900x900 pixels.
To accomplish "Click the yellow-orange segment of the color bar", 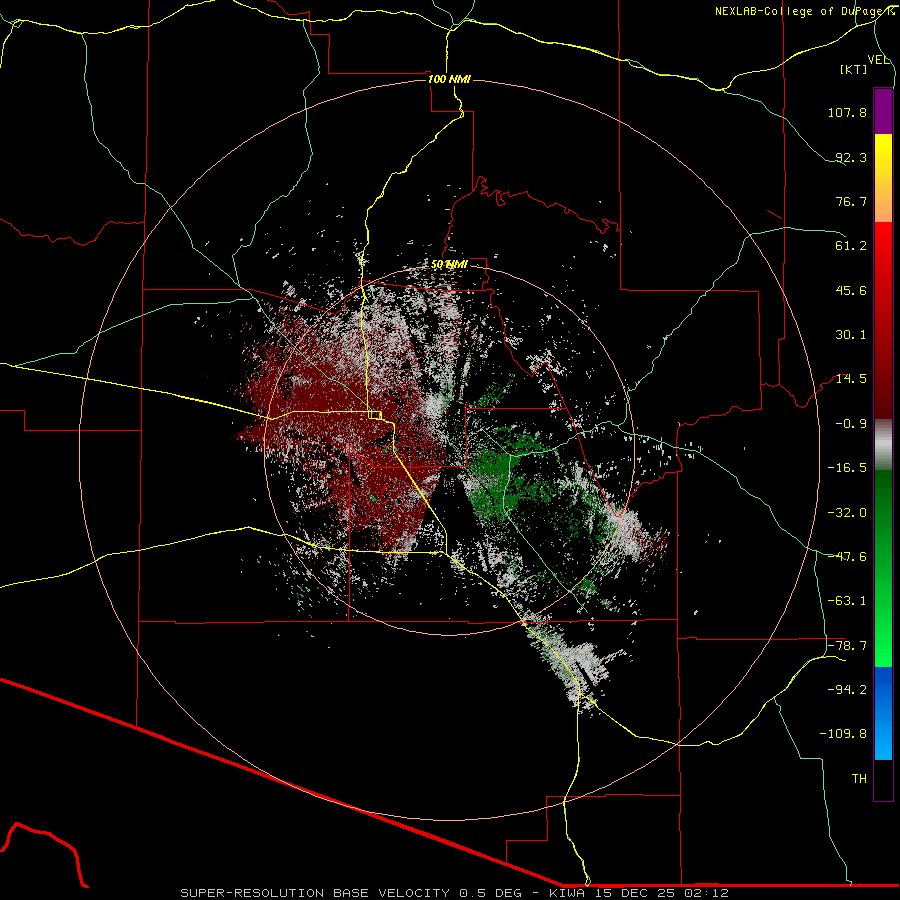I will [x=883, y=178].
